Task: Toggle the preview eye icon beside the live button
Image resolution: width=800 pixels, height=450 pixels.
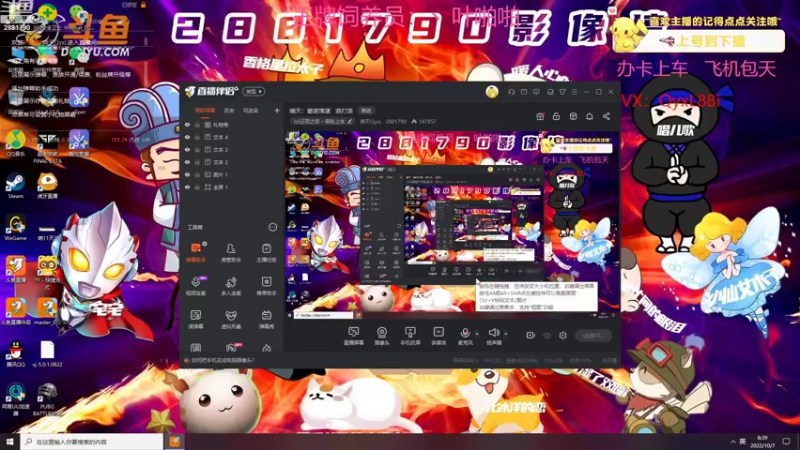Action: point(547,335)
